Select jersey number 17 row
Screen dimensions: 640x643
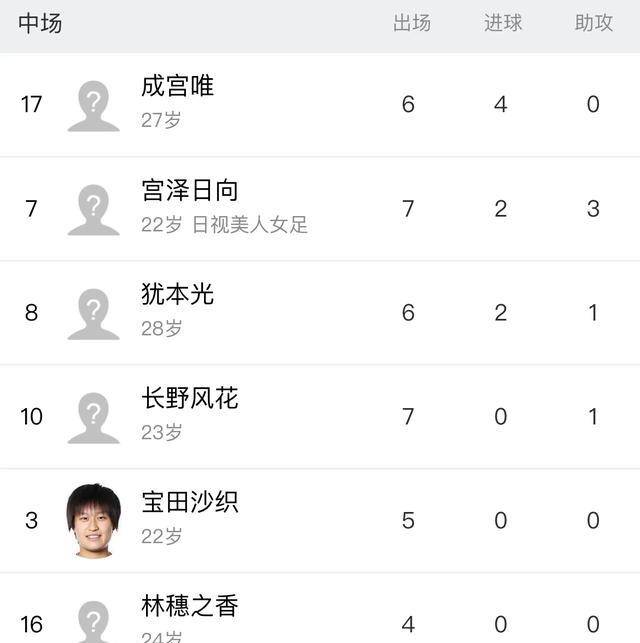coord(320,105)
